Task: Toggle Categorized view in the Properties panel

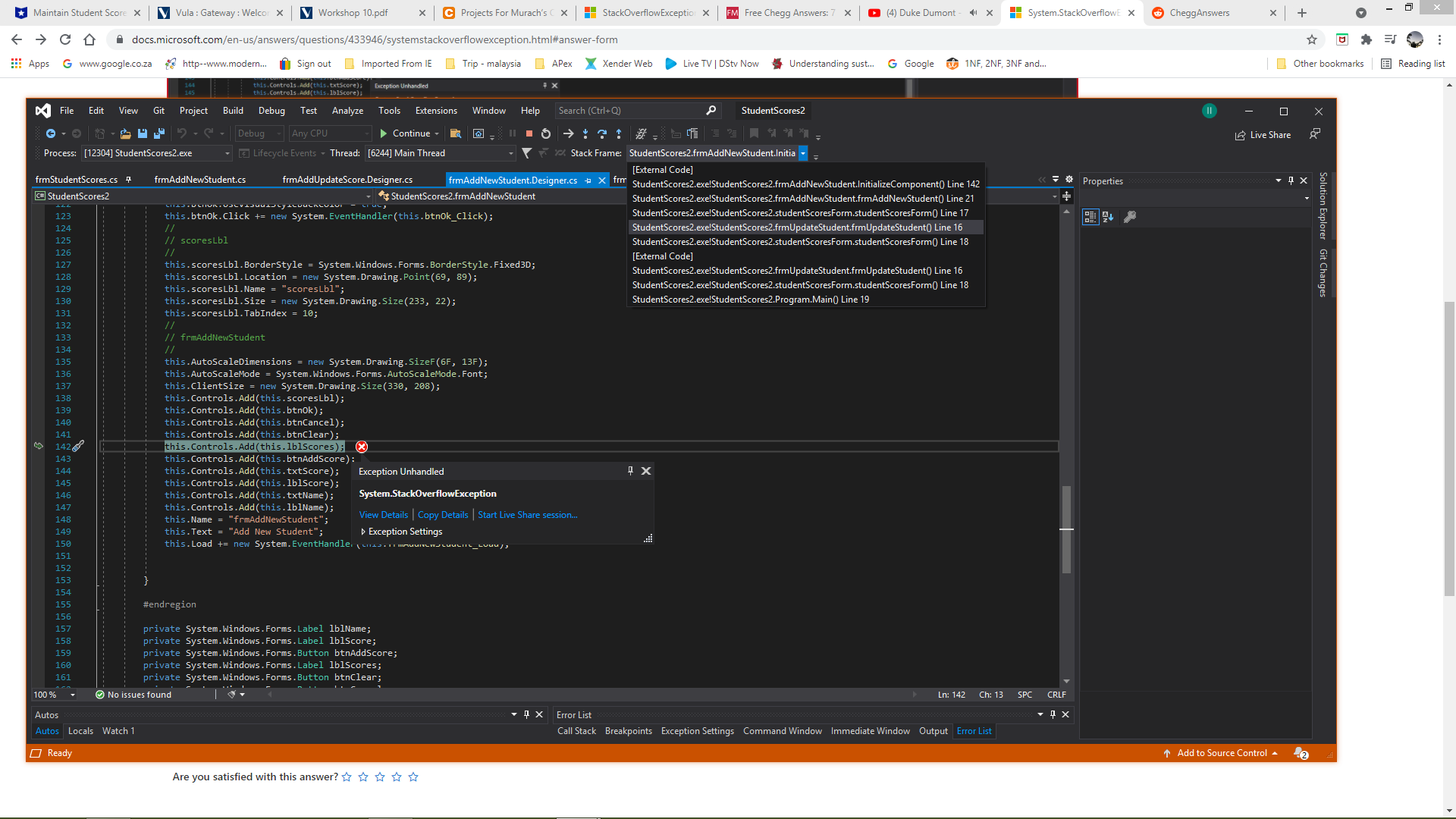Action: click(x=1090, y=217)
